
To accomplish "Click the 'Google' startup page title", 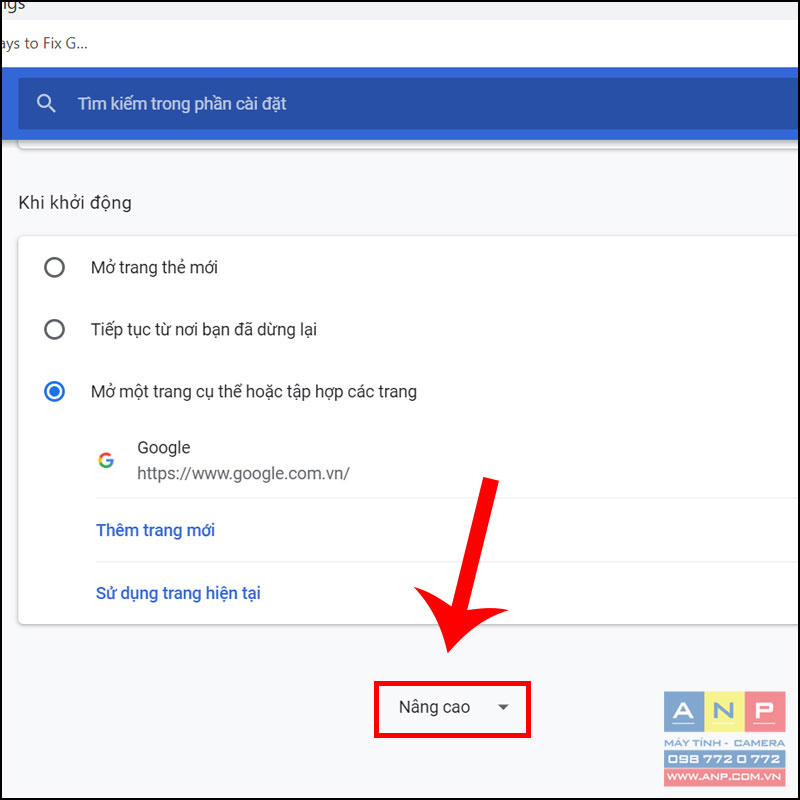I will pyautogui.click(x=164, y=447).
